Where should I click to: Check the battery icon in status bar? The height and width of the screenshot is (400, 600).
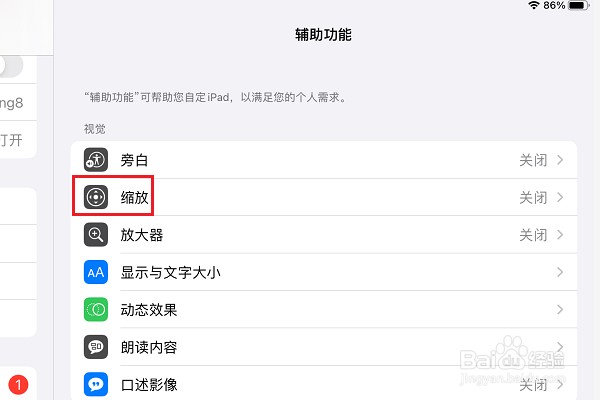(x=579, y=5)
